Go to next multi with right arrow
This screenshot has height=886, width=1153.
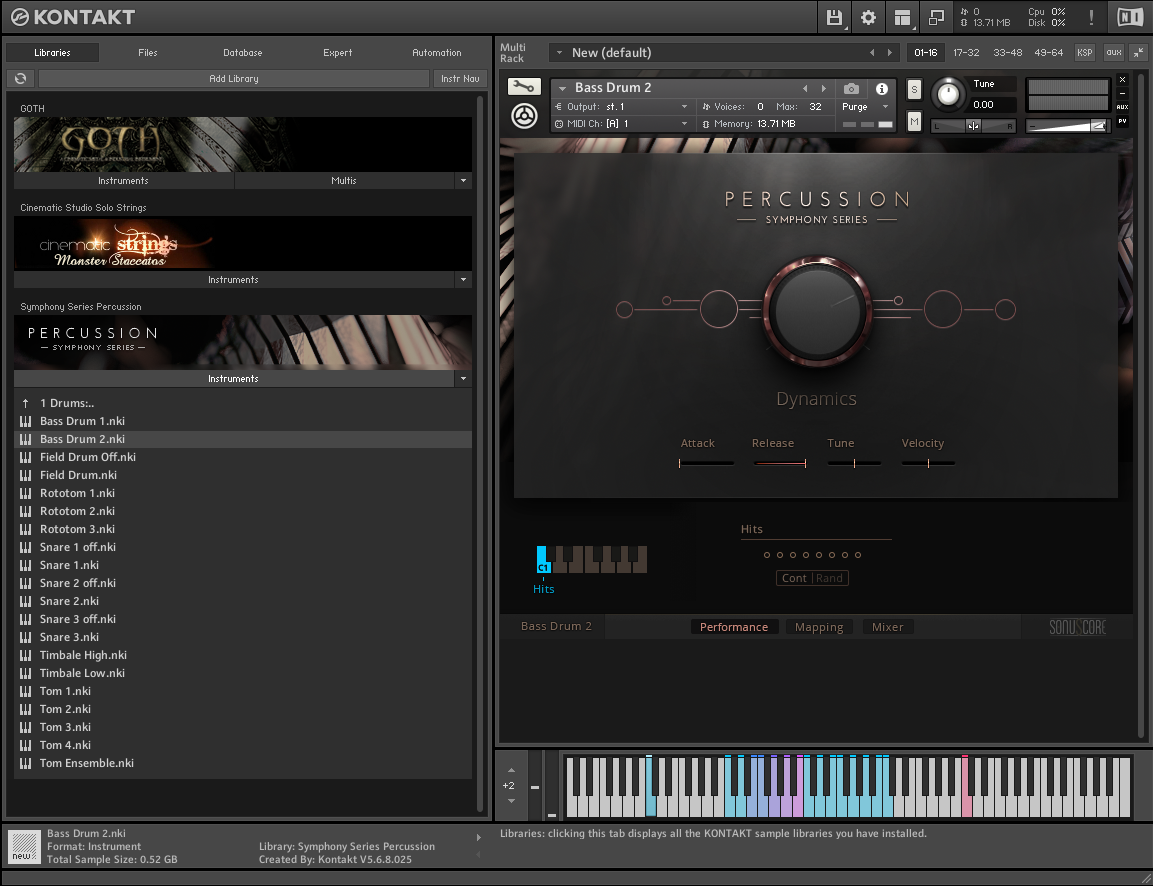tap(890, 52)
